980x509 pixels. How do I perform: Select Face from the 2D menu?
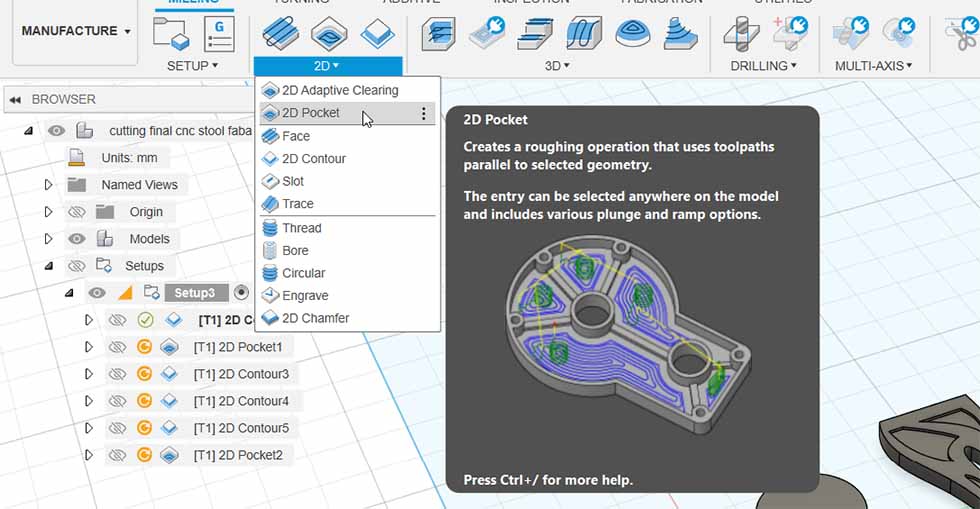point(348,136)
